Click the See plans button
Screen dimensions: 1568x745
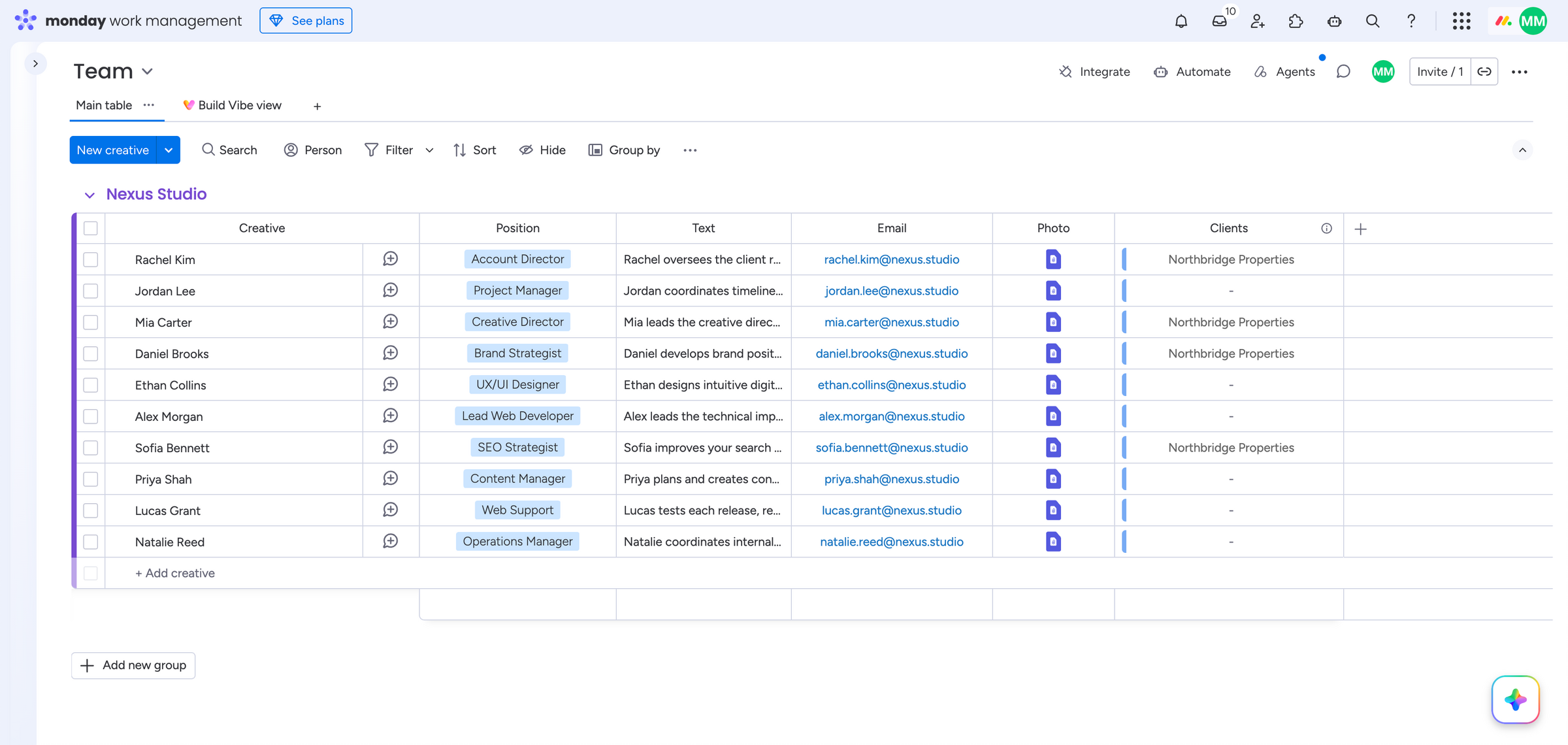click(x=306, y=20)
